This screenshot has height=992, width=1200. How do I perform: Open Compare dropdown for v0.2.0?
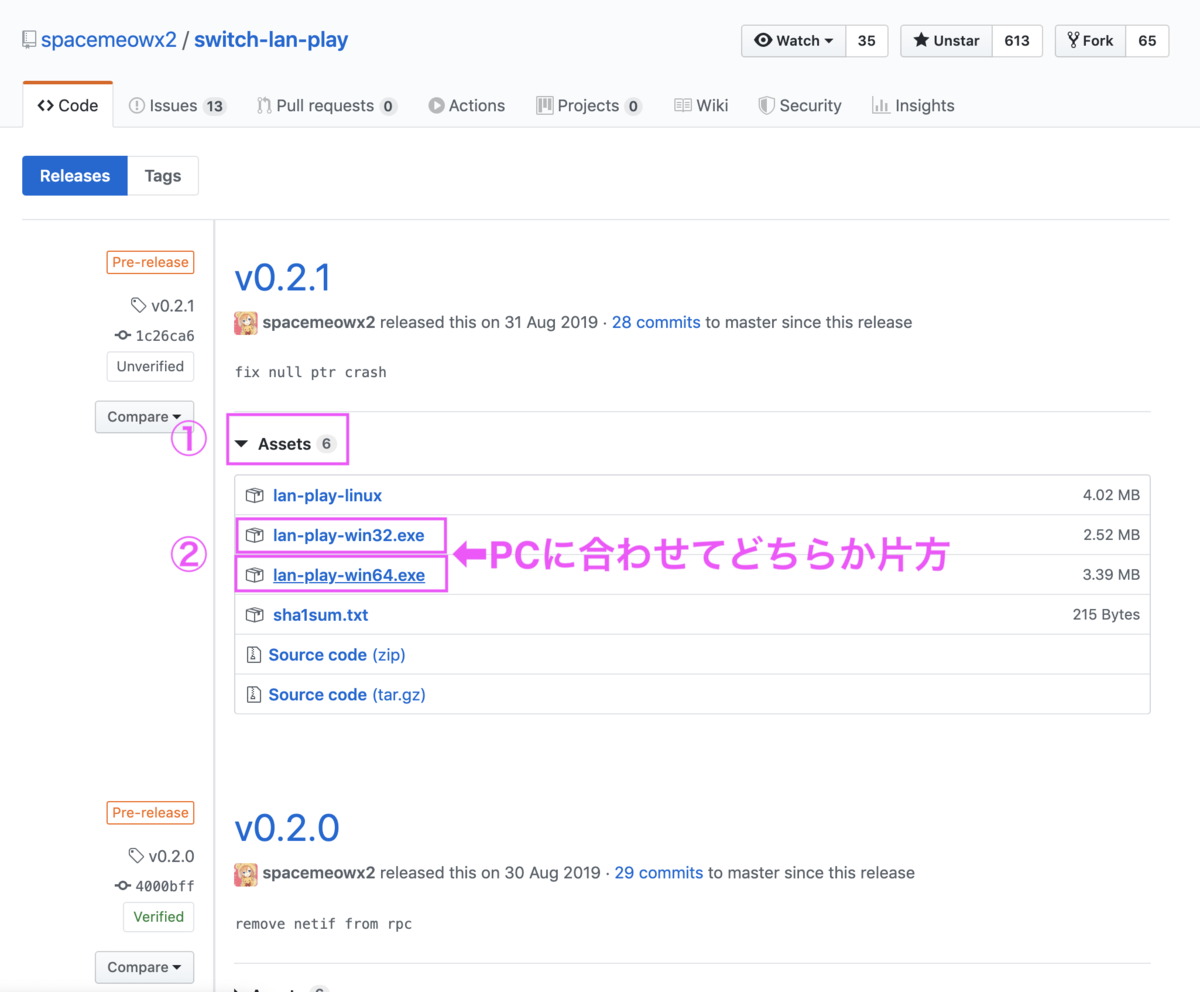(x=144, y=967)
